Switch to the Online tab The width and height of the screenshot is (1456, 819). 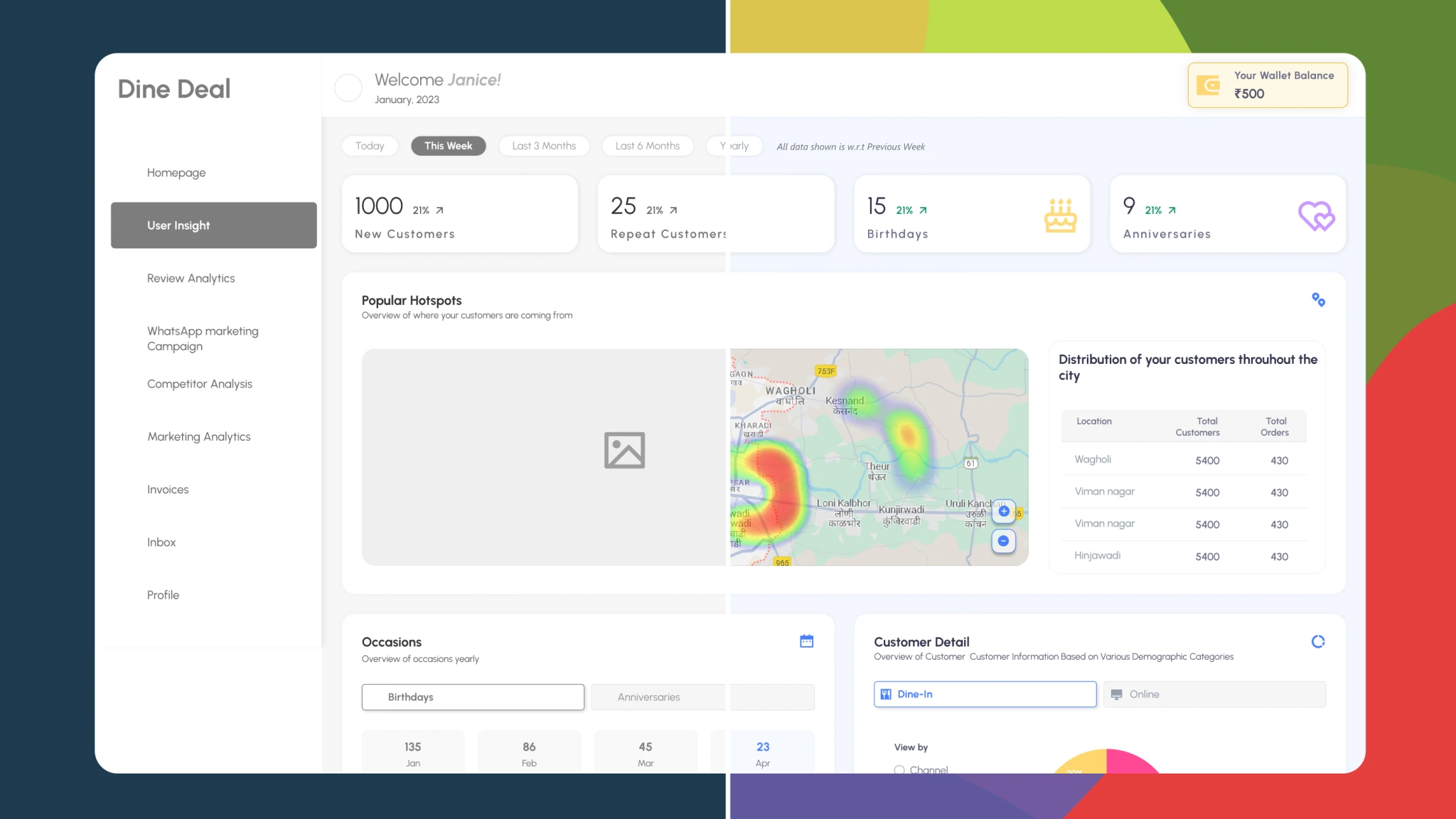coord(1214,695)
